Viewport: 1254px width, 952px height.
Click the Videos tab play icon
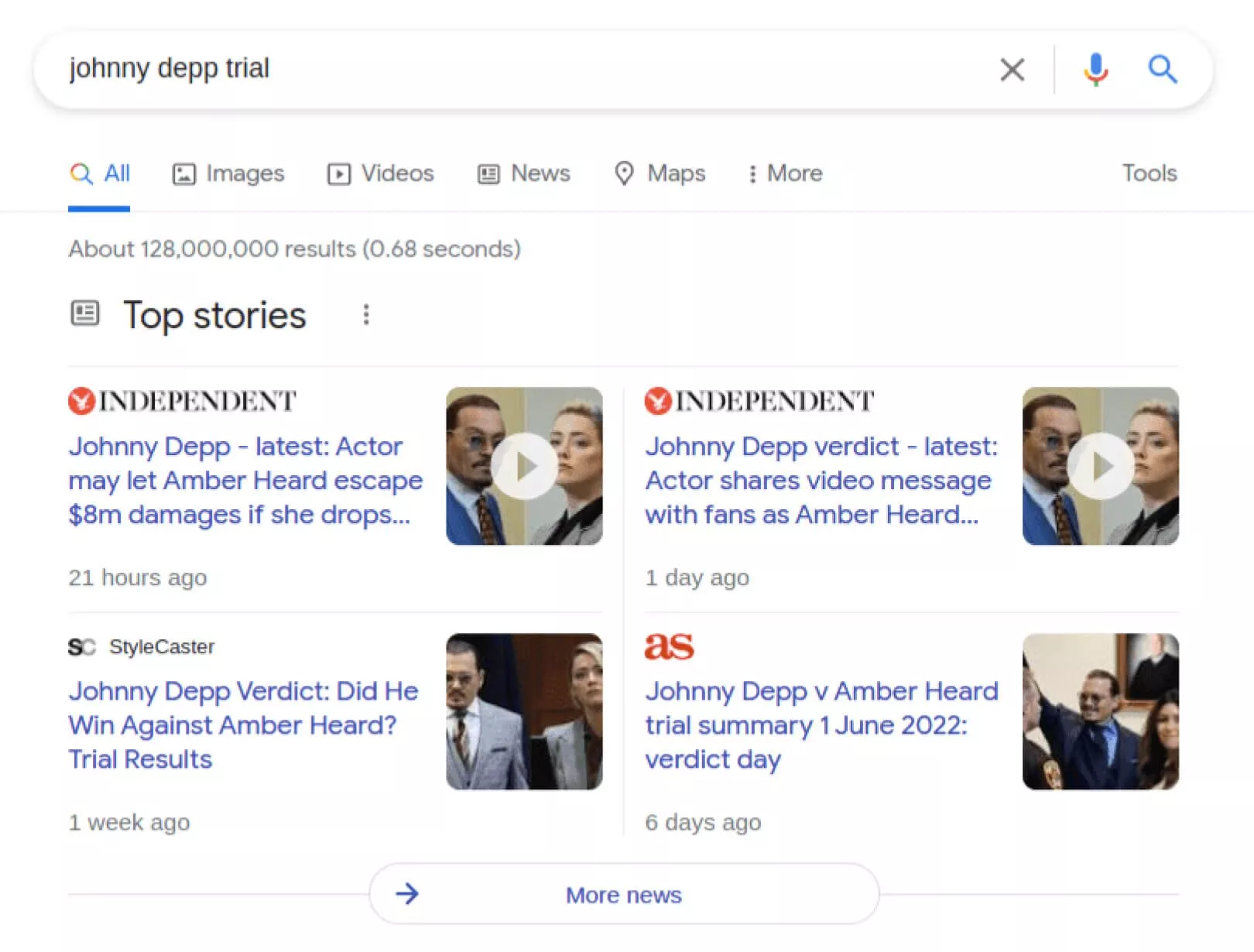pyautogui.click(x=338, y=174)
